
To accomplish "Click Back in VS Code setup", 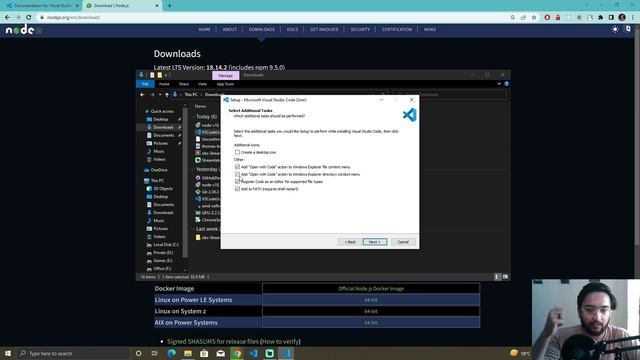I will click(350, 242).
